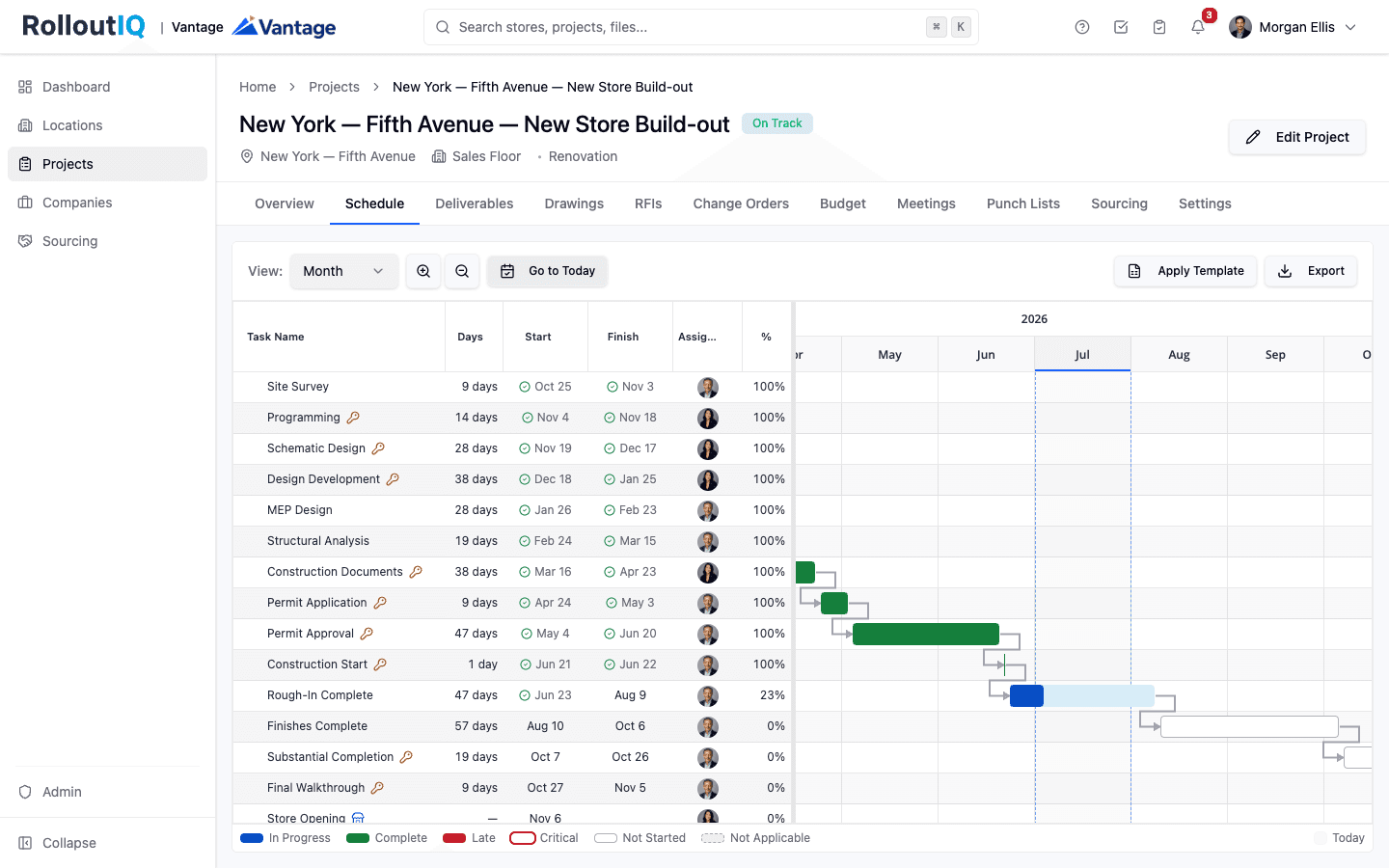Click assignee avatar in Finishes Complete row

pyautogui.click(x=708, y=726)
